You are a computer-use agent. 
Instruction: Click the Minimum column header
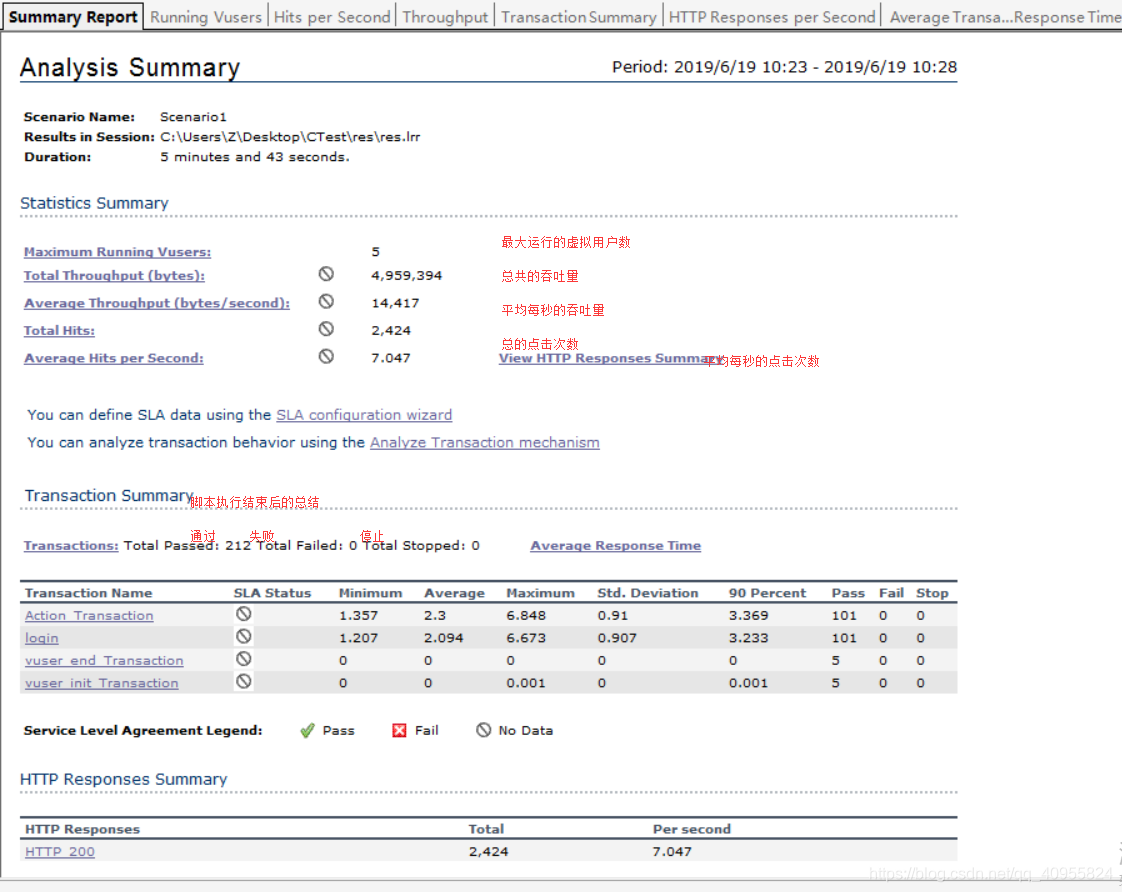point(370,593)
